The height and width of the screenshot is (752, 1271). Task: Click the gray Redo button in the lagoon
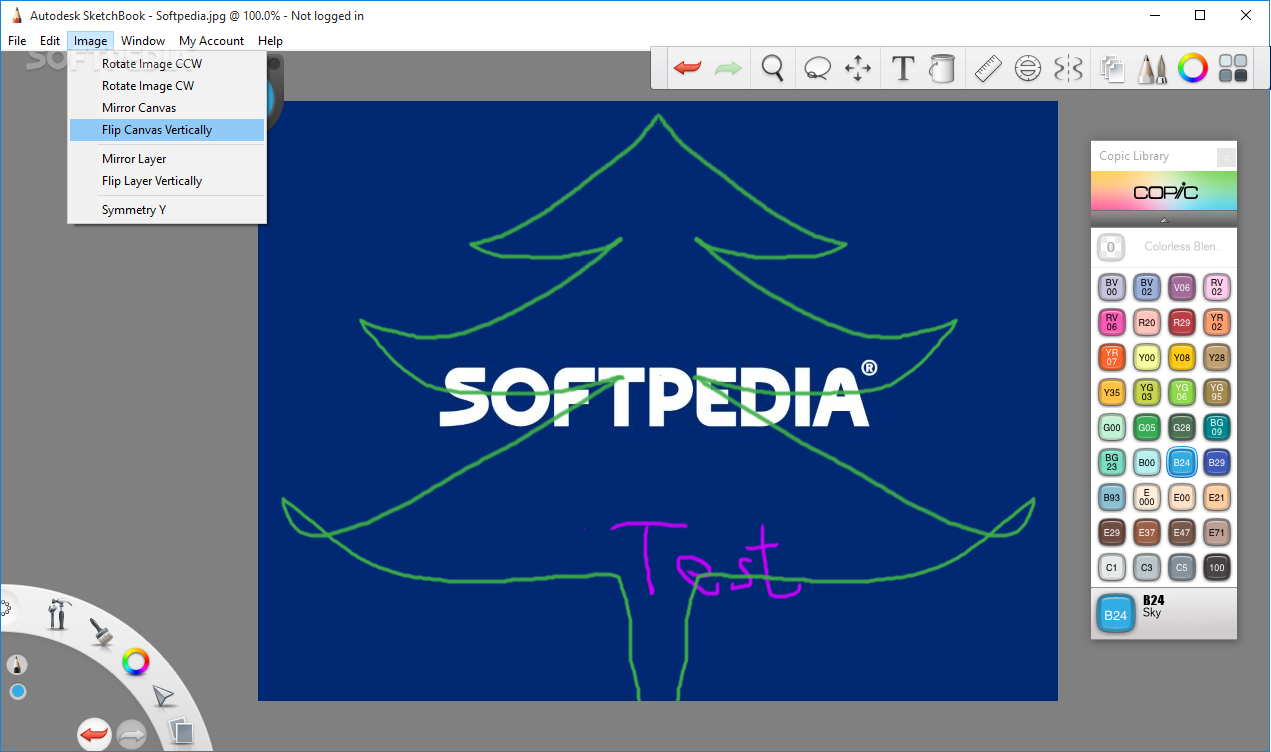(132, 735)
